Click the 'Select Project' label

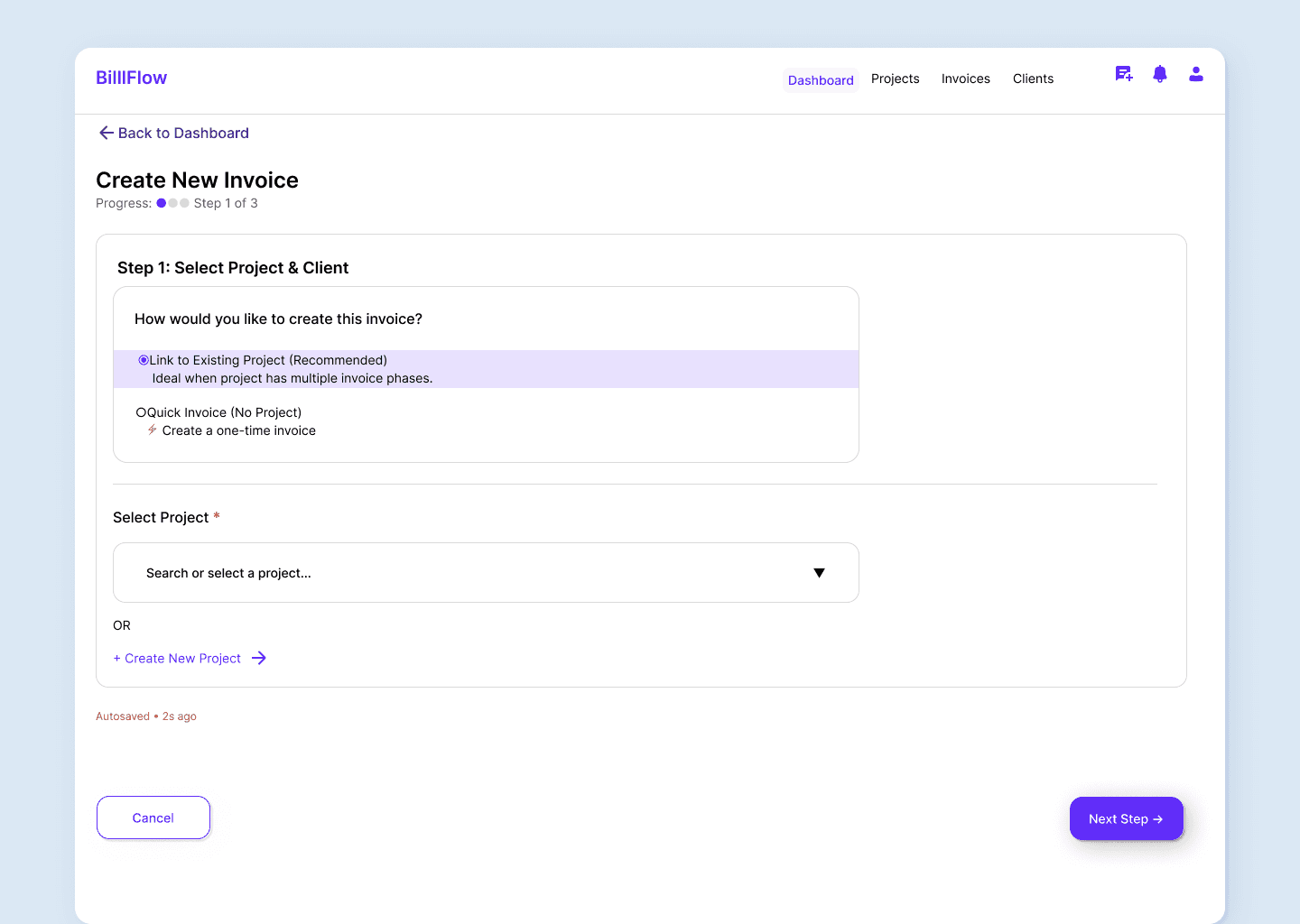coord(161,517)
